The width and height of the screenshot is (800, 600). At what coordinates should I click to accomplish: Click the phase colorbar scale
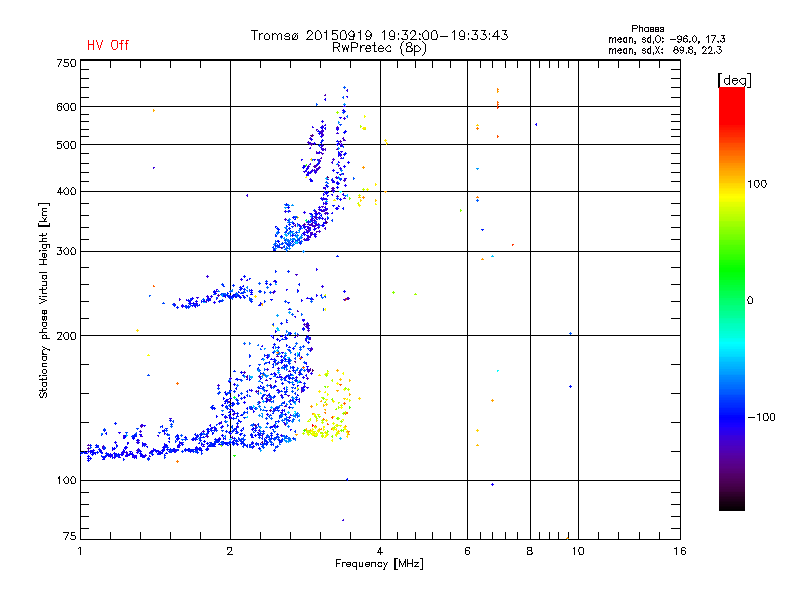(732, 298)
